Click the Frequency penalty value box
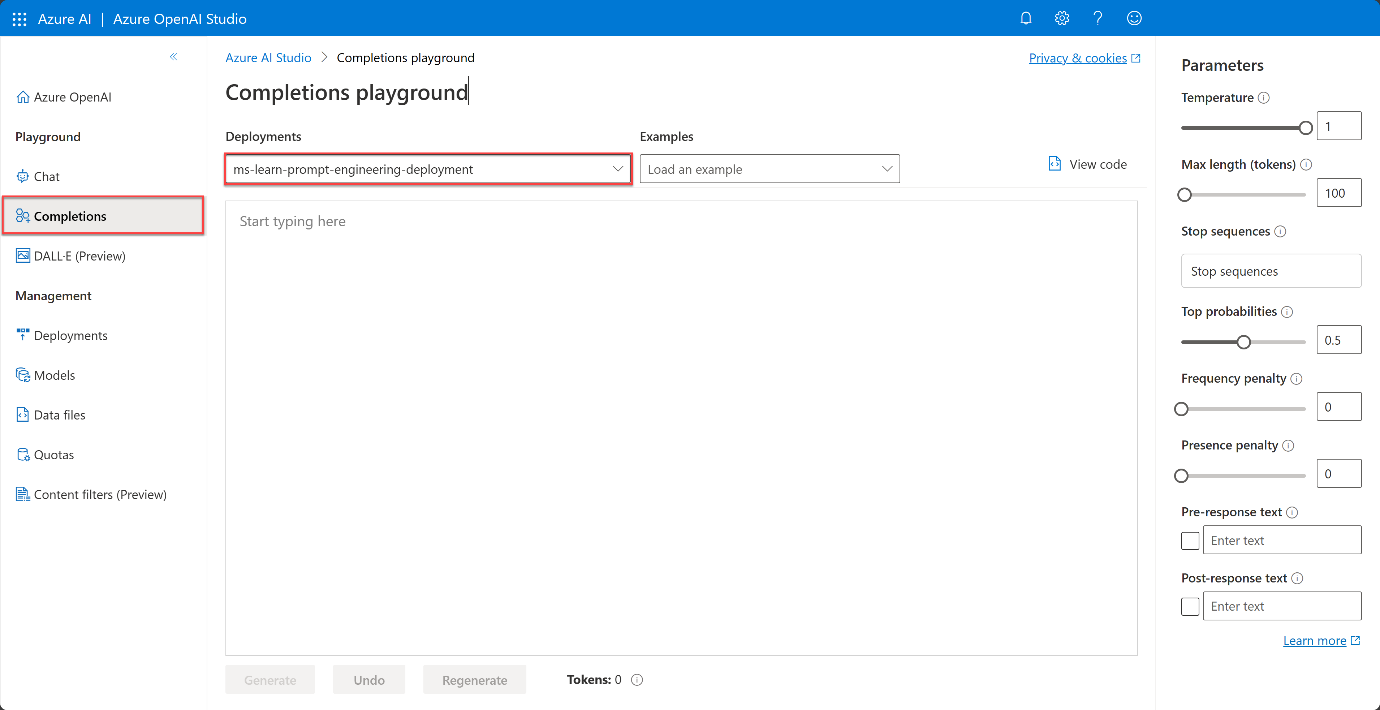 (x=1339, y=407)
